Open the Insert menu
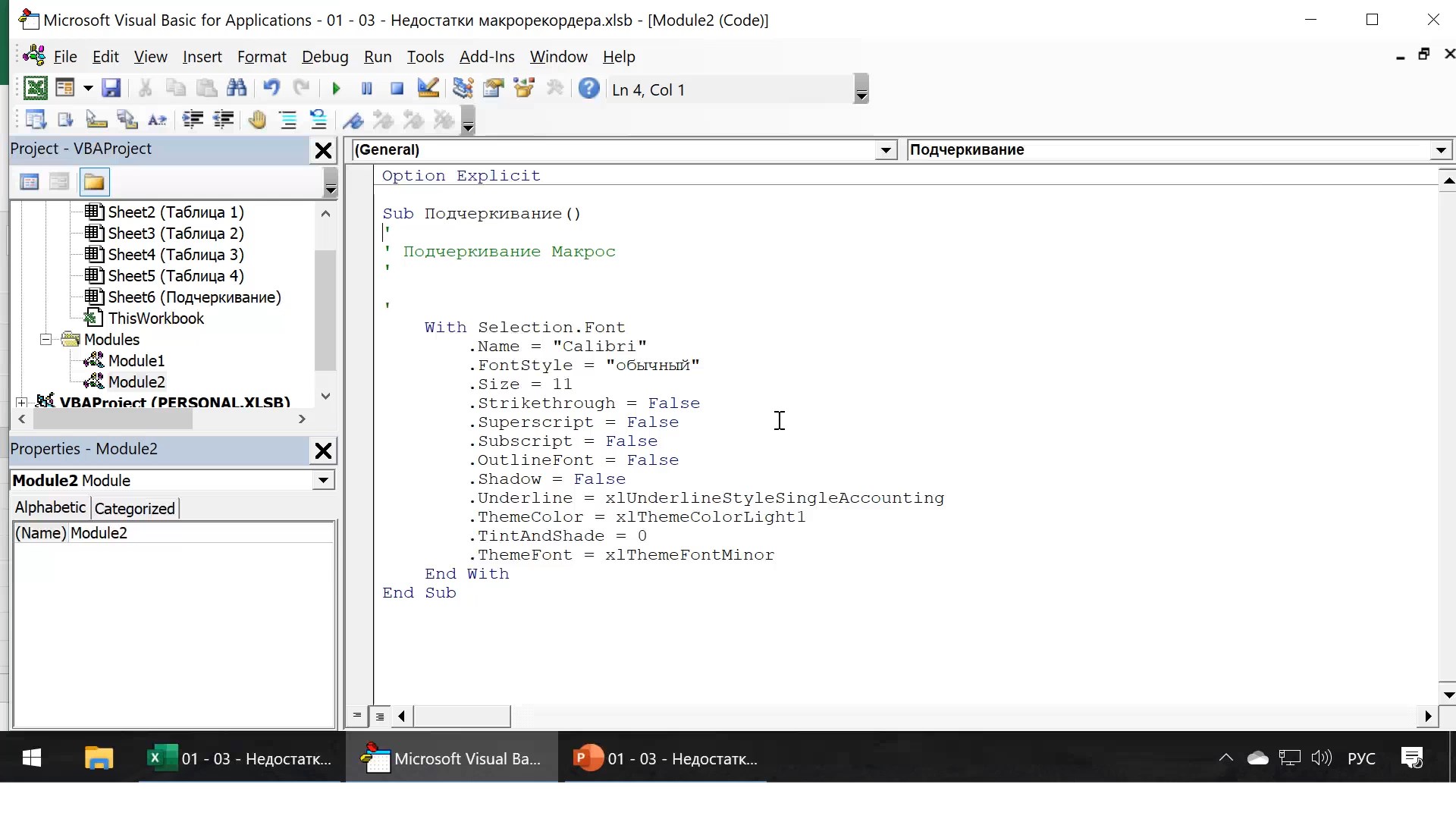Image resolution: width=1456 pixels, height=819 pixels. 202,57
